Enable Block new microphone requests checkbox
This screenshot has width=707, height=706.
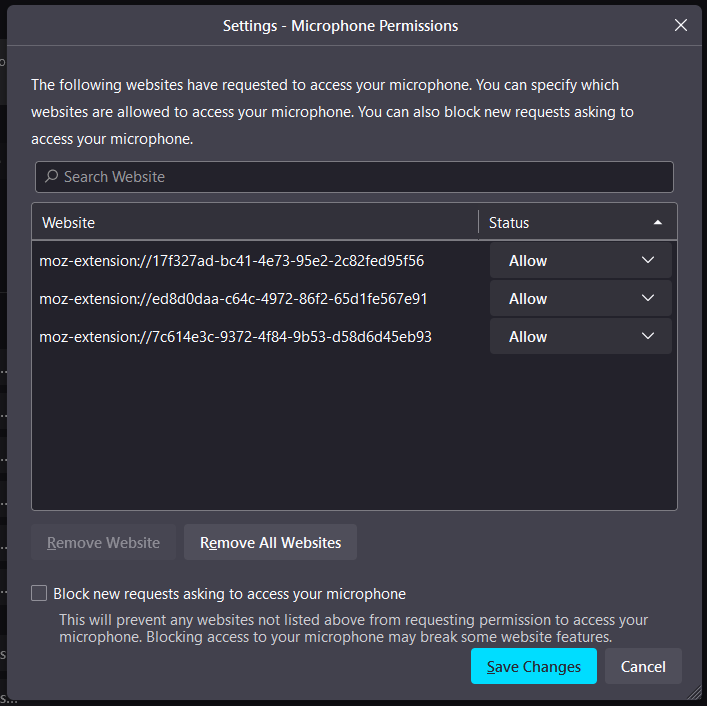click(39, 593)
